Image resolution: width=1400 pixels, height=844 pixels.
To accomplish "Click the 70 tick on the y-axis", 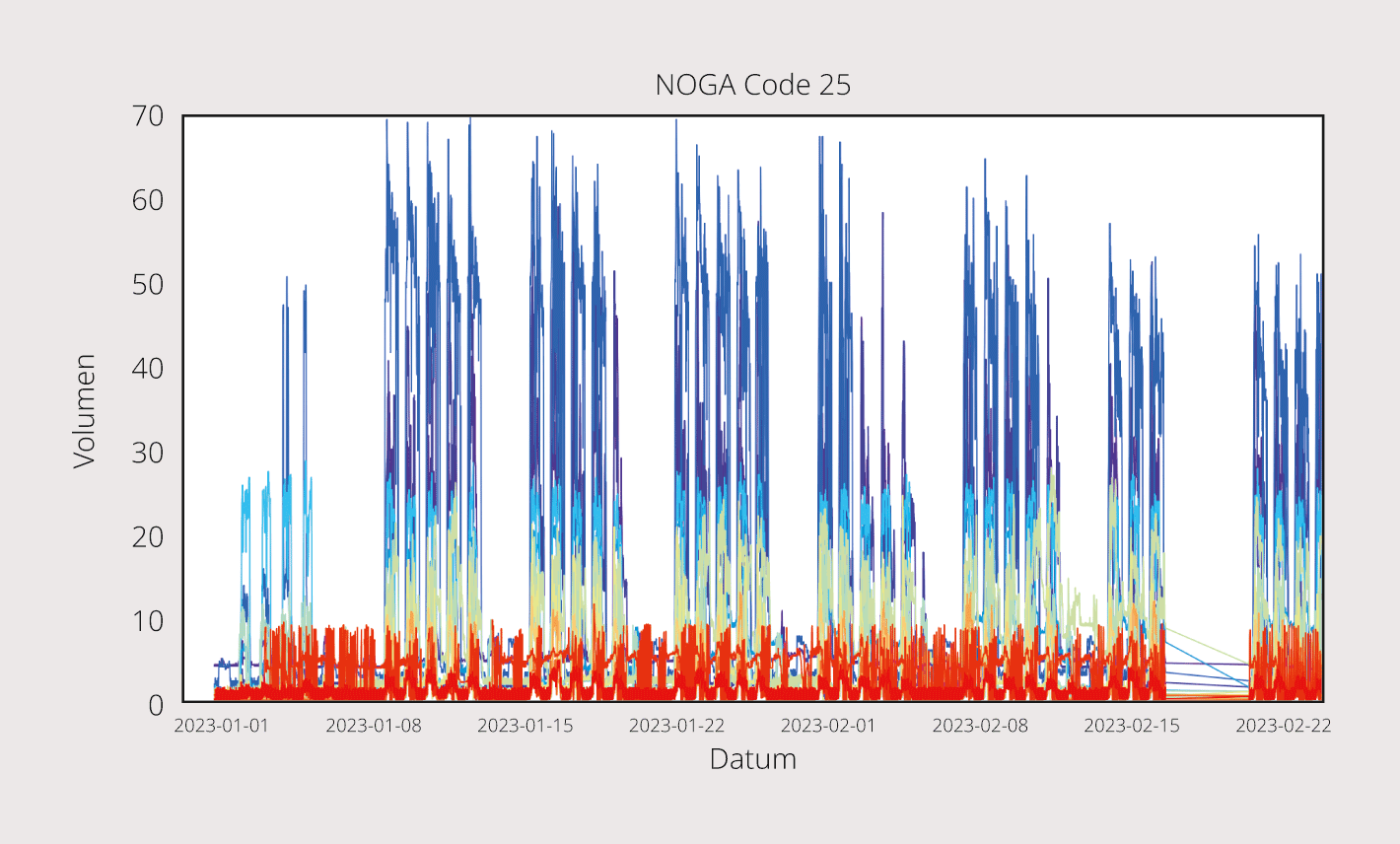I will (x=148, y=116).
